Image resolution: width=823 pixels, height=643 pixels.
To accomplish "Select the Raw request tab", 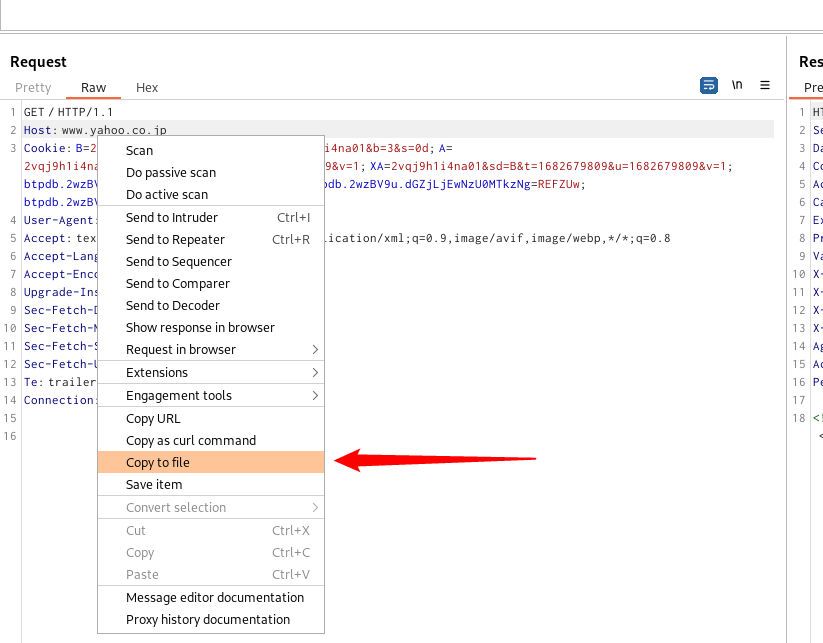I will point(94,88).
